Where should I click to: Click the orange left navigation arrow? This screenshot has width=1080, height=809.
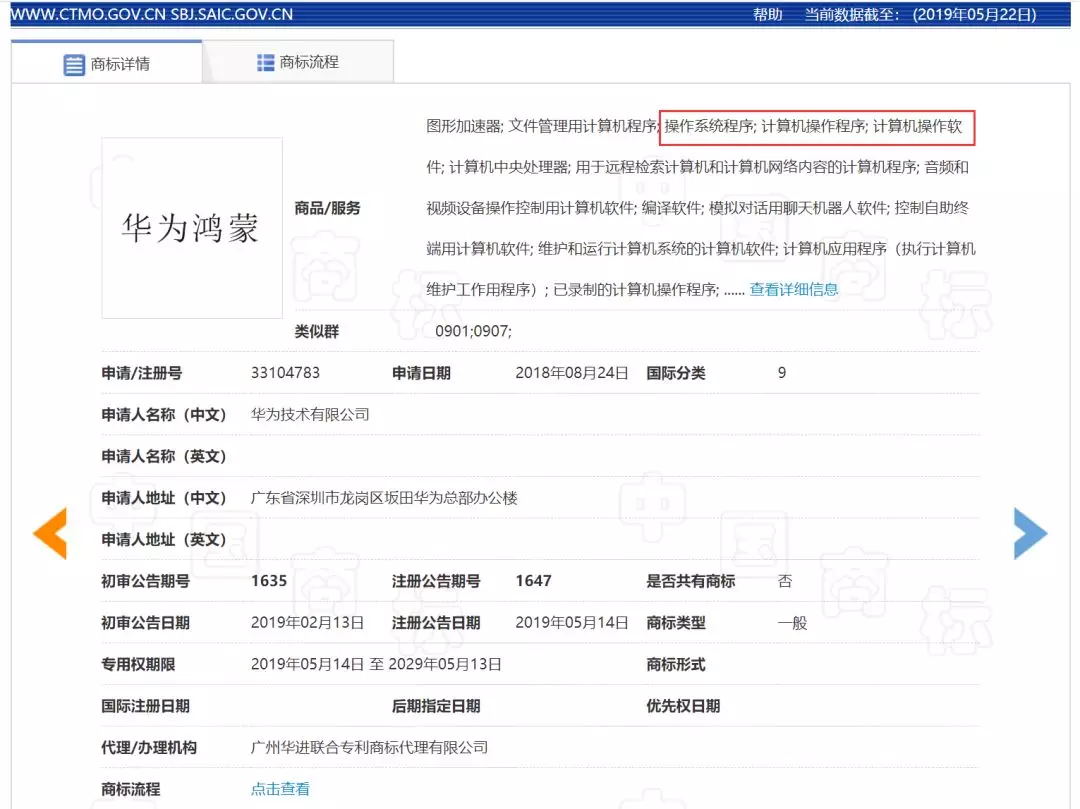coord(50,534)
